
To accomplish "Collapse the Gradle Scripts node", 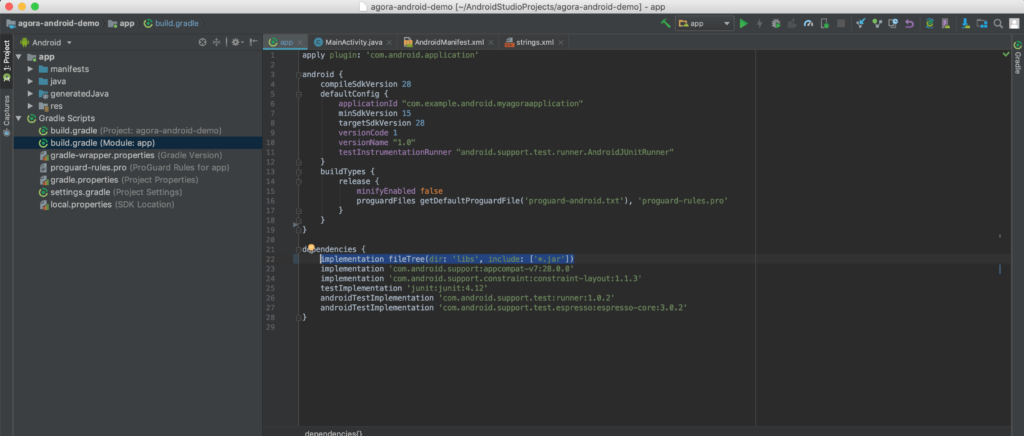I will tap(19, 119).
